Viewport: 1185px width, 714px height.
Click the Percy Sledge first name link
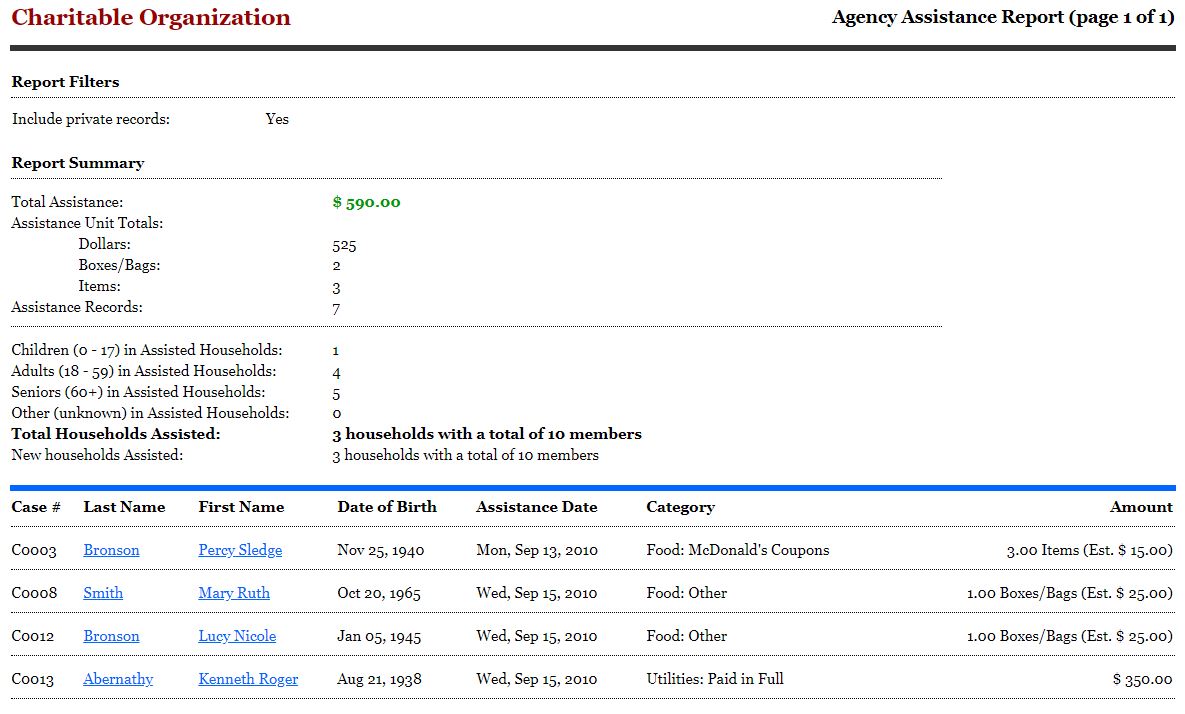240,550
